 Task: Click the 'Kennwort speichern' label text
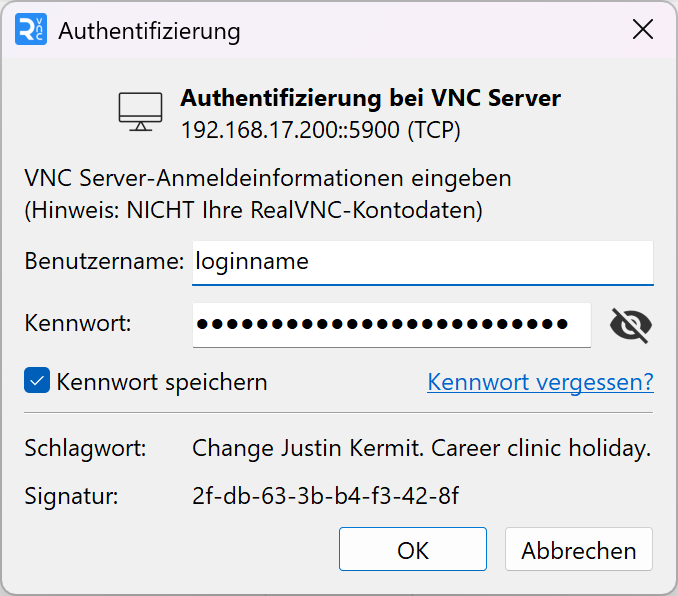pyautogui.click(x=162, y=381)
